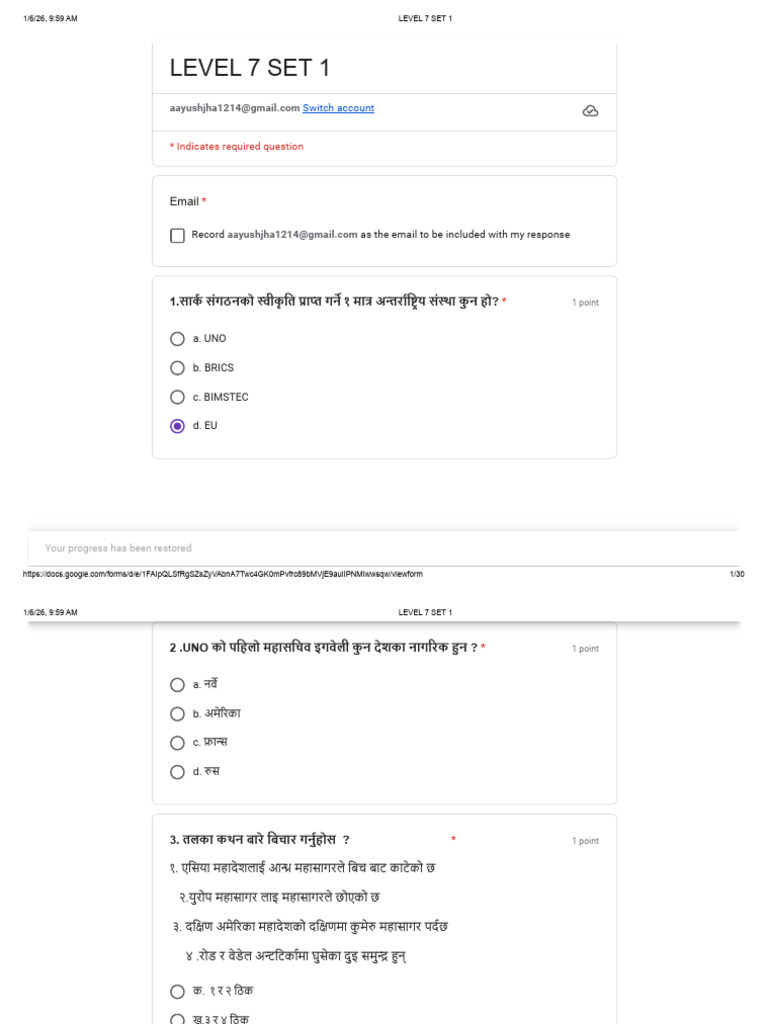Choose option b. अमेरिका for question 2
This screenshot has width=768, height=1024.
(178, 714)
